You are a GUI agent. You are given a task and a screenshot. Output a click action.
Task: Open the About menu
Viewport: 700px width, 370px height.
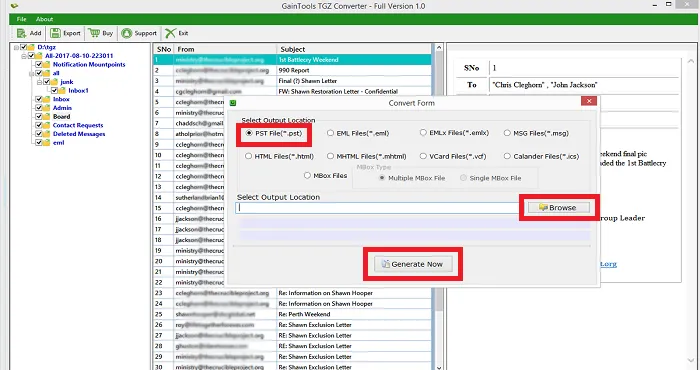pos(44,19)
